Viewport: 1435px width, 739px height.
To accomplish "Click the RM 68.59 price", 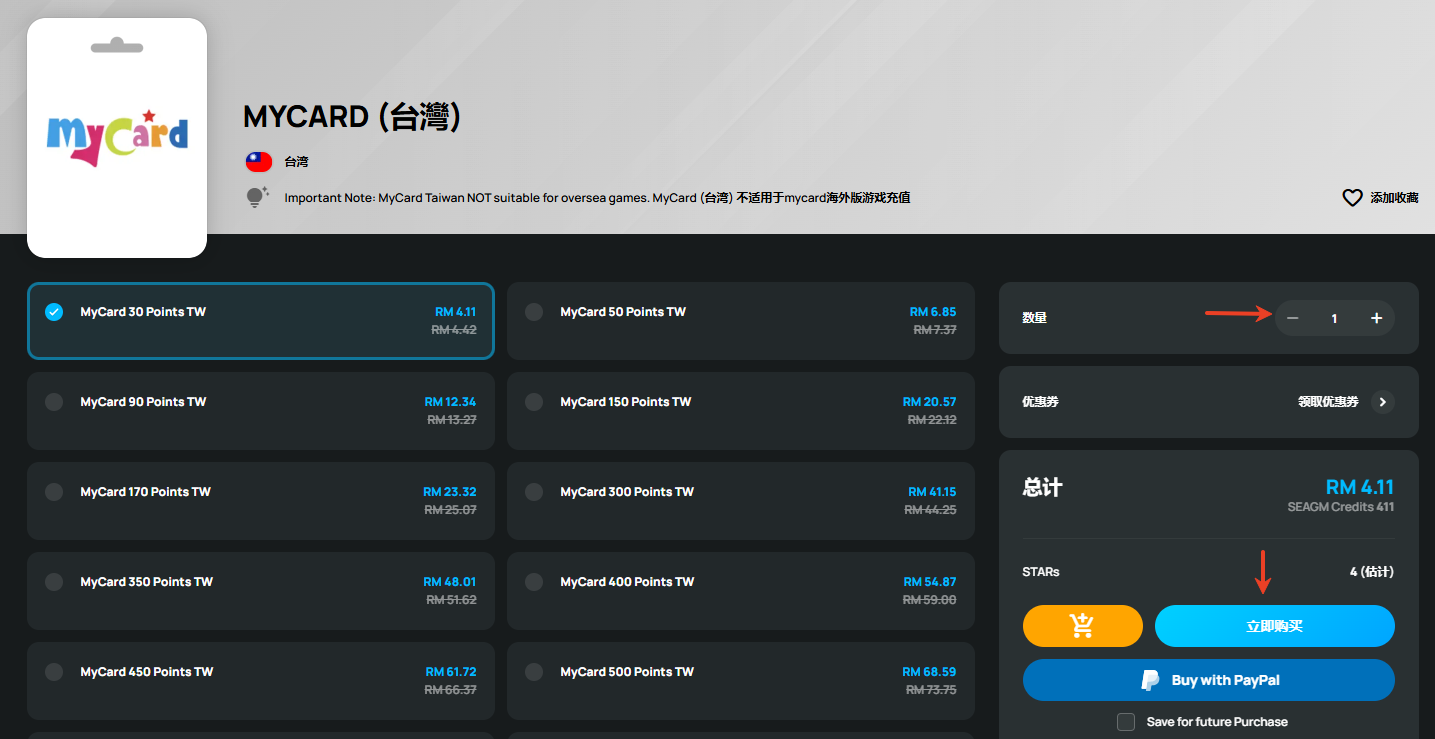I will pyautogui.click(x=929, y=672).
